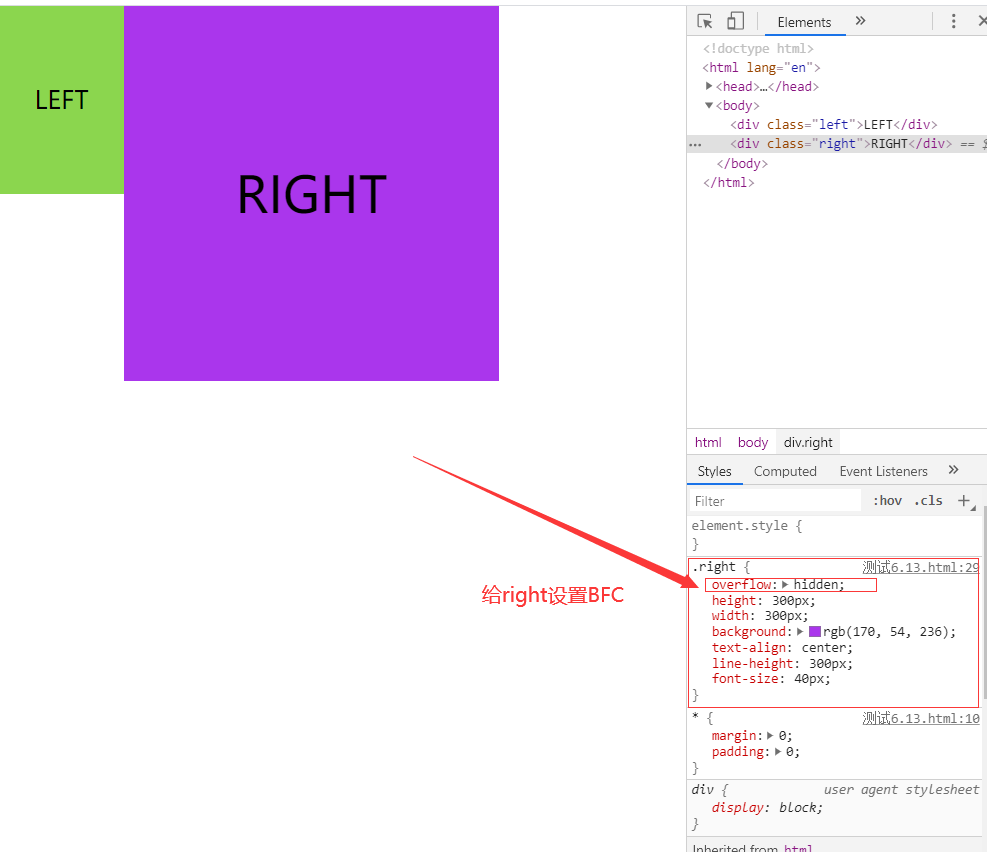This screenshot has width=987, height=852.
Task: Select the div class left DOM node
Action: click(833, 125)
